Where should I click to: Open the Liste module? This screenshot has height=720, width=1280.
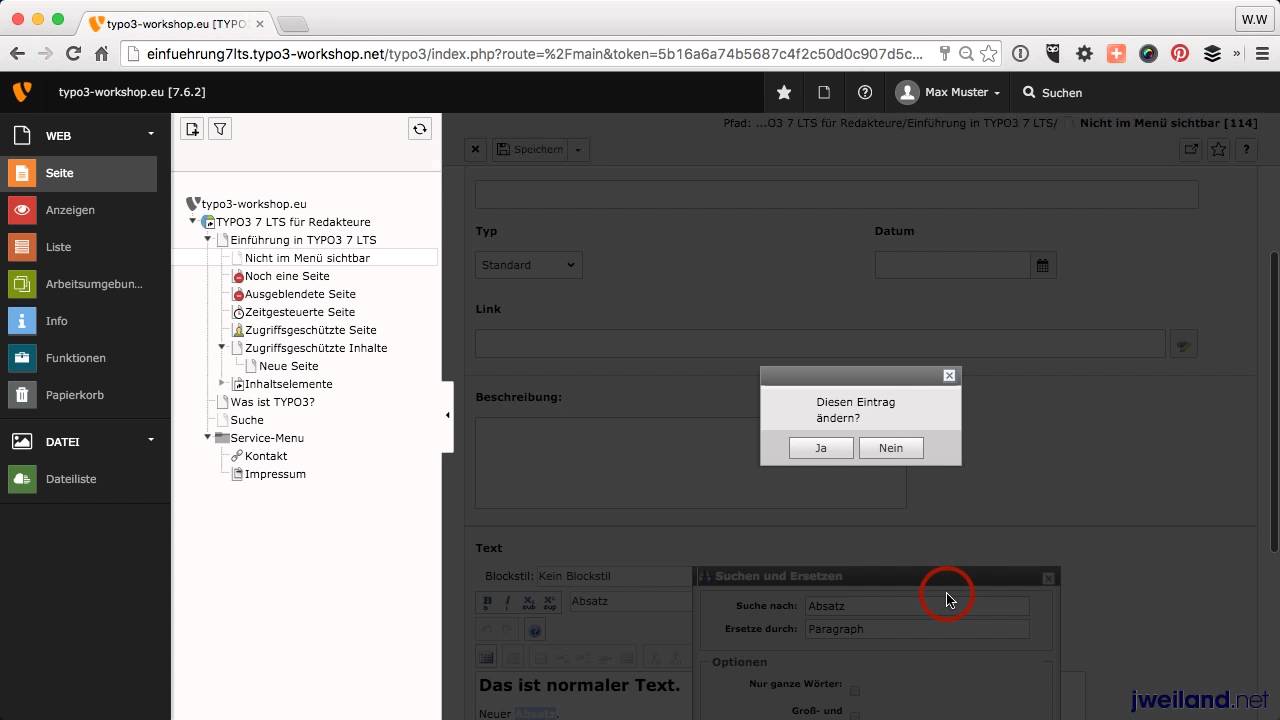point(79,247)
